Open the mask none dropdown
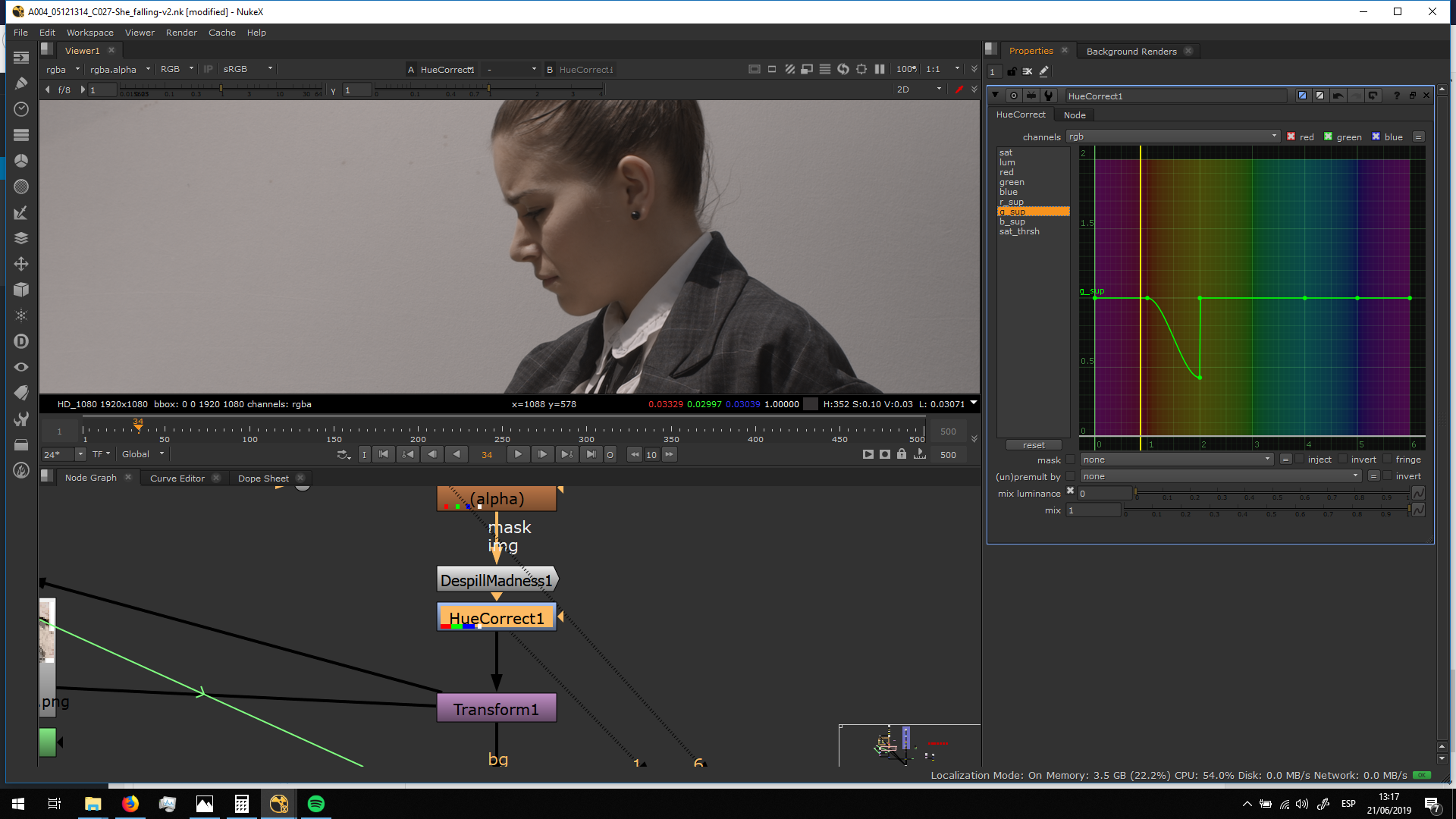Image resolution: width=1456 pixels, height=819 pixels. (1176, 459)
